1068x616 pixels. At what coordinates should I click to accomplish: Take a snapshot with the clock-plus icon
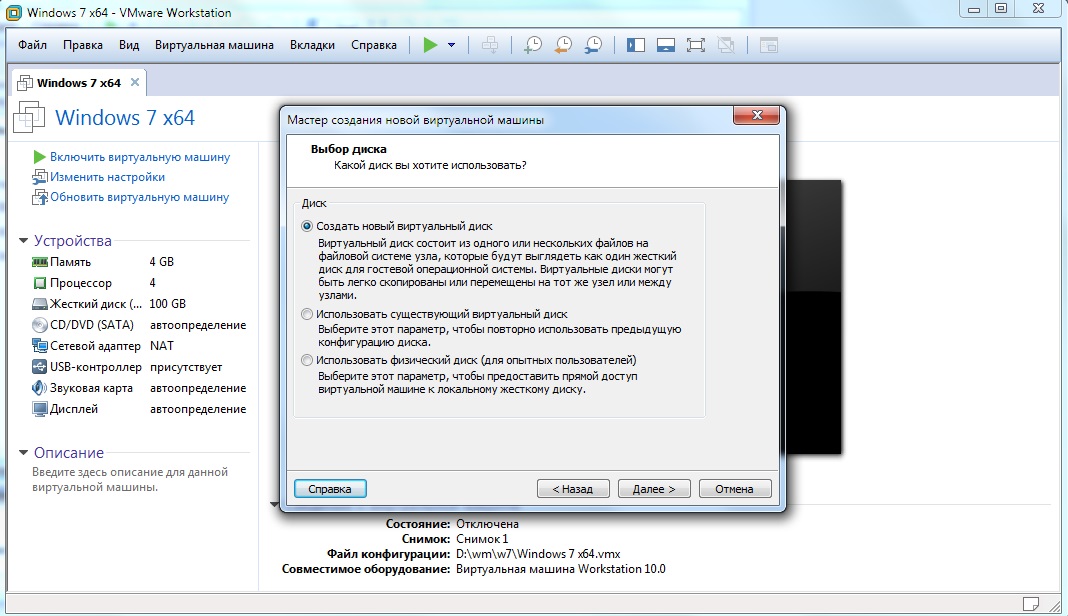tap(533, 45)
